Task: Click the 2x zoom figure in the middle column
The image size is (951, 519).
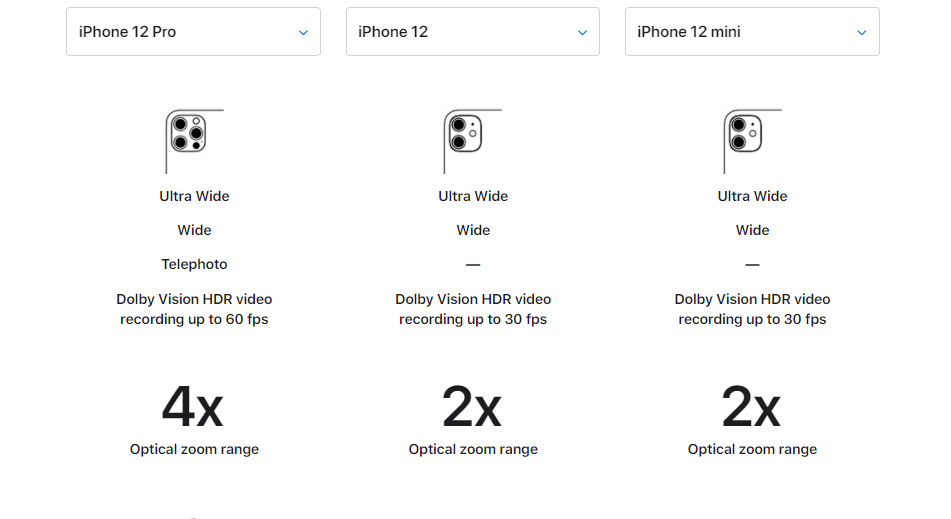Action: 472,406
